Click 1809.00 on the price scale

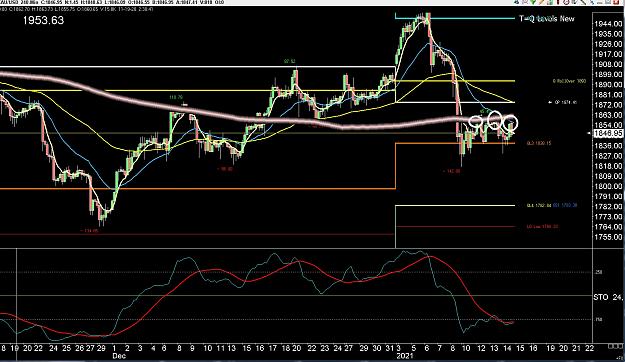pyautogui.click(x=608, y=176)
